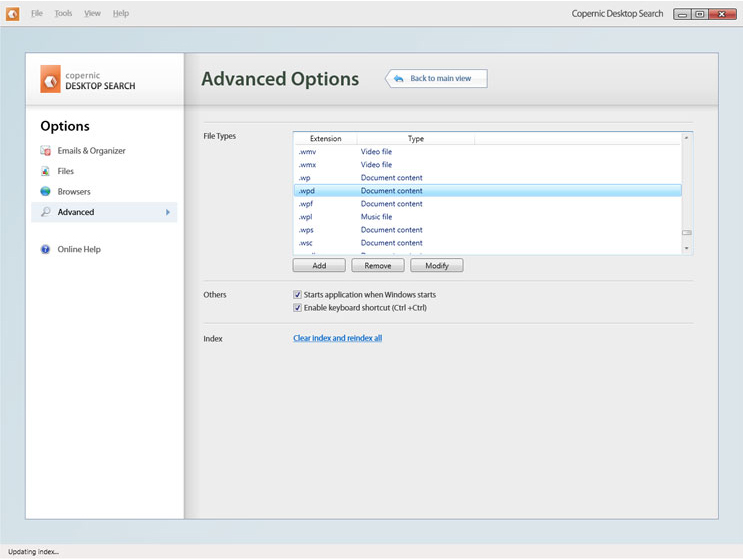The image size is (743, 559).
Task: Toggle Enable keyboard shortcut (Ctrl+Ctrl)
Action: coord(297,308)
